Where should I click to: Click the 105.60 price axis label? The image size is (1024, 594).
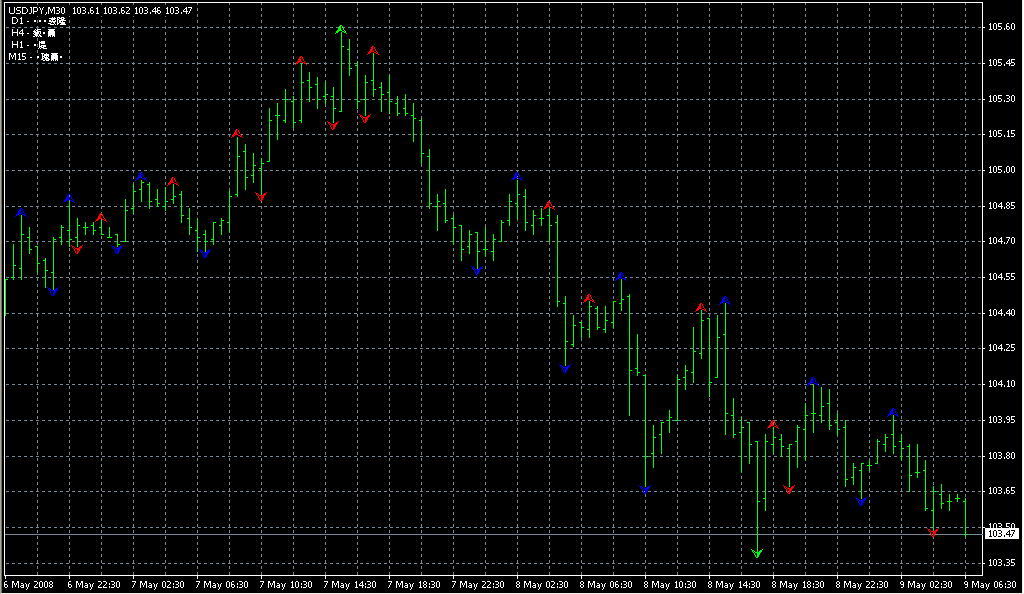point(1001,27)
